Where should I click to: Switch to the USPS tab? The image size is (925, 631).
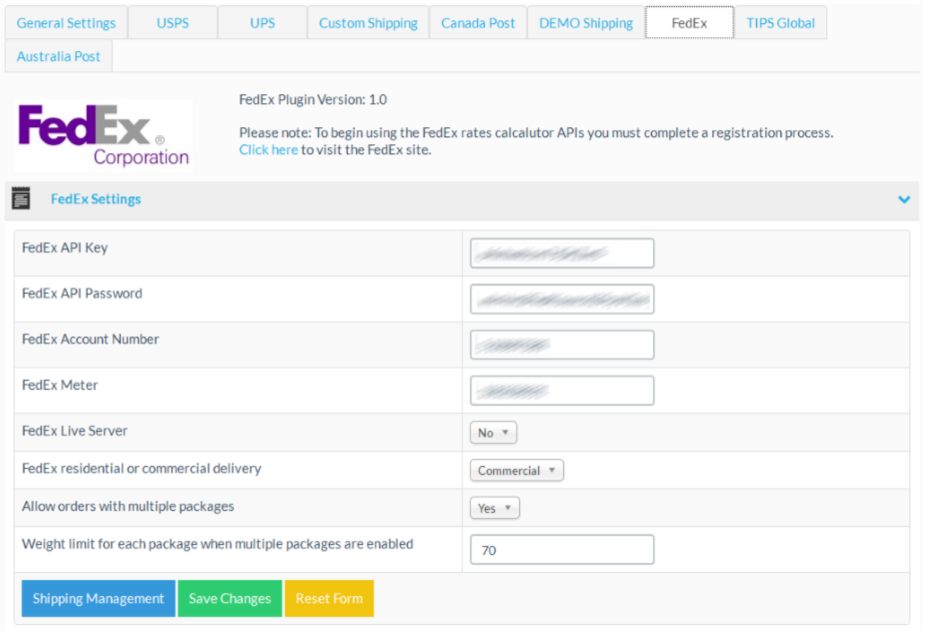coord(172,22)
